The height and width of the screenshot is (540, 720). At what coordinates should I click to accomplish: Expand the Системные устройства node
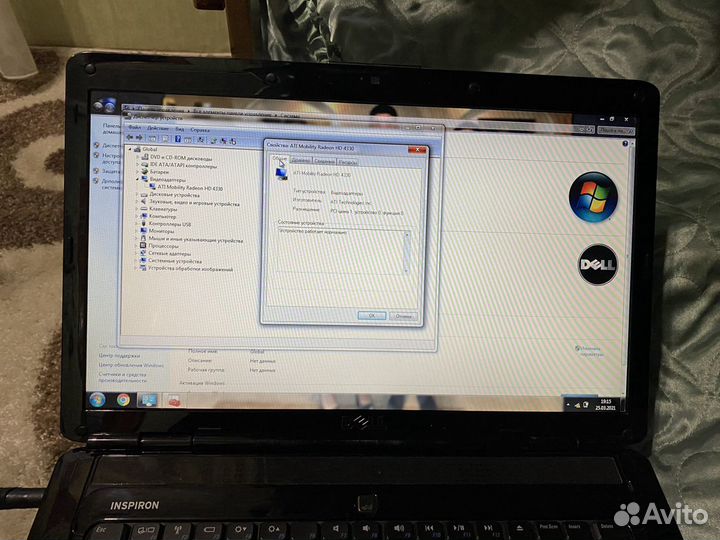pos(136,260)
